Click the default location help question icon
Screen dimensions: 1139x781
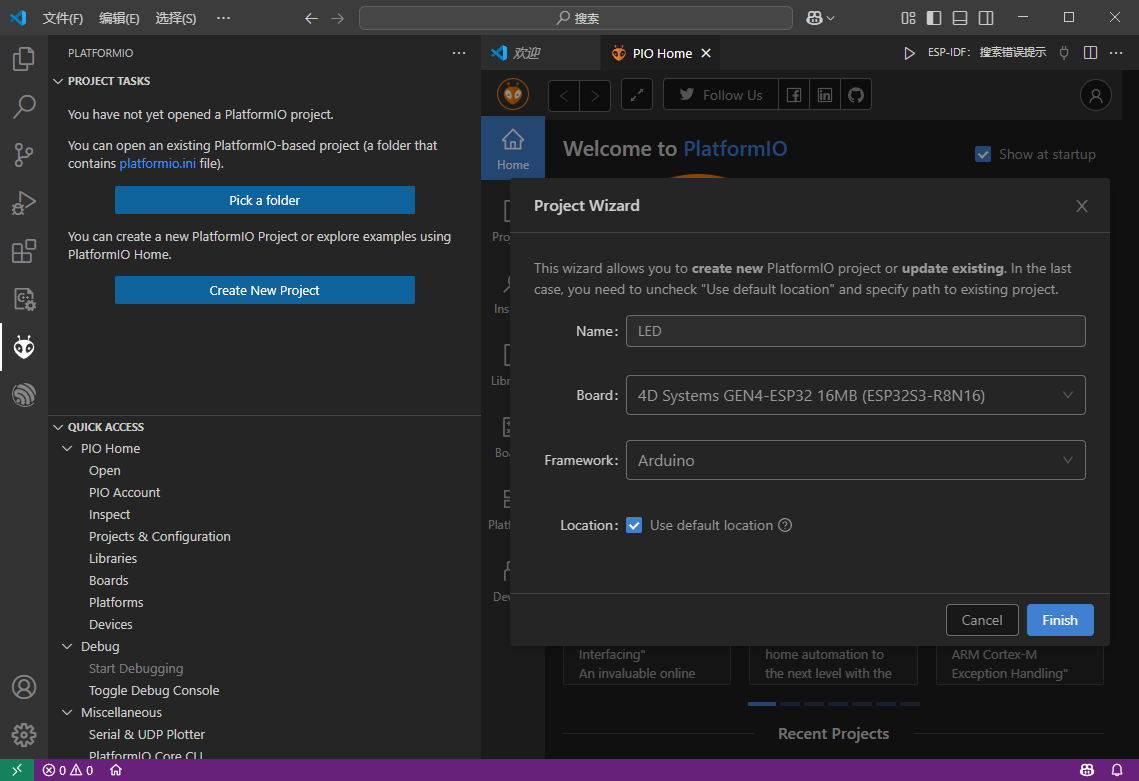click(785, 525)
